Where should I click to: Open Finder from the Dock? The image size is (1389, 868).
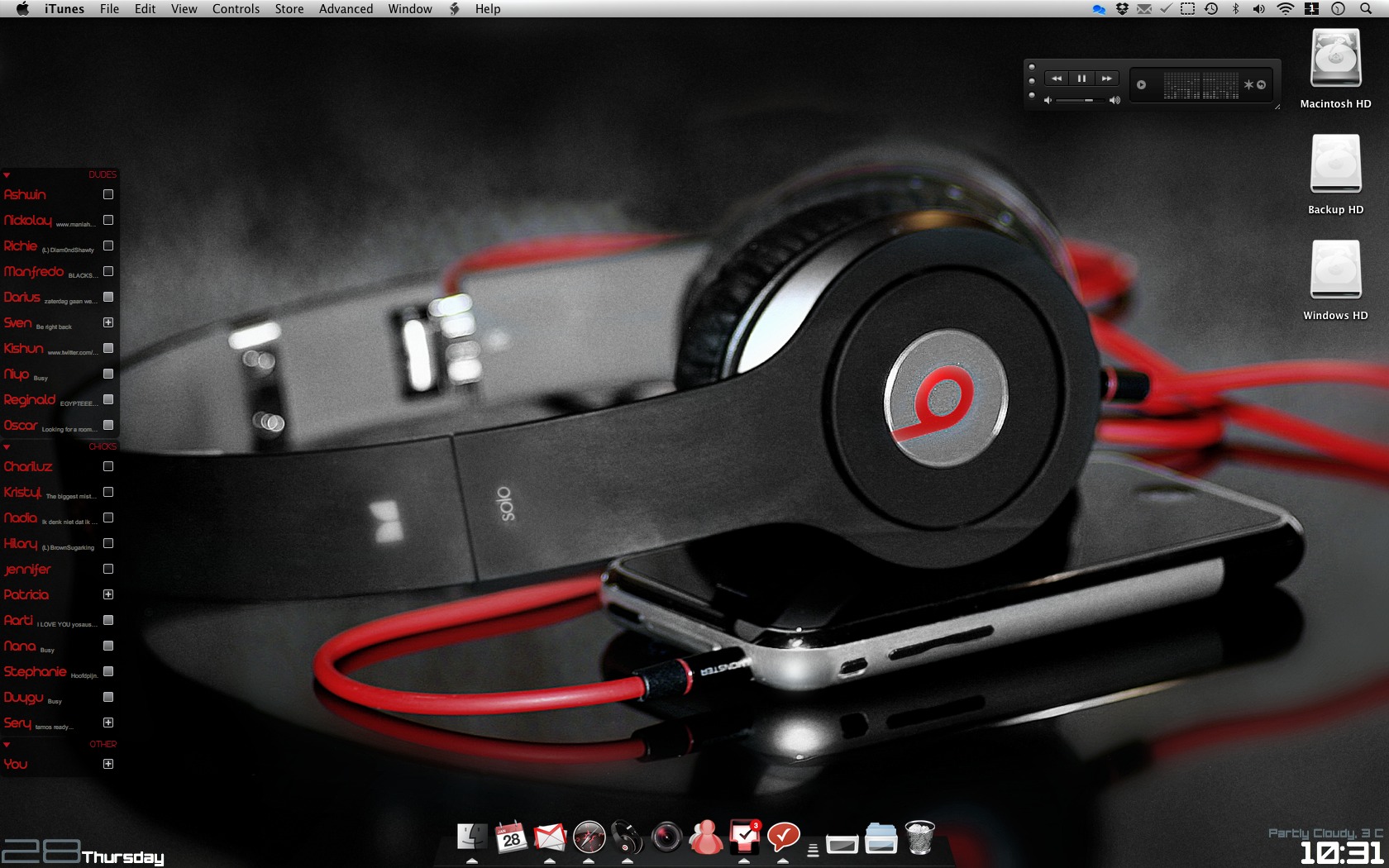tap(472, 837)
